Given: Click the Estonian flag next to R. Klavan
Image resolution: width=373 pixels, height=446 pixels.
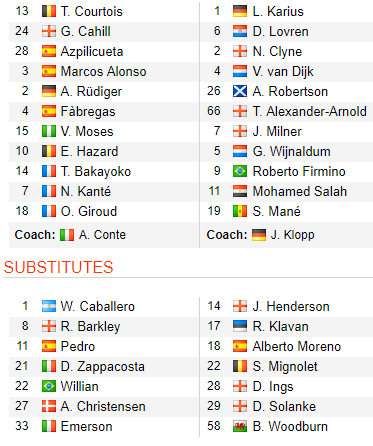Looking at the screenshot, I should pyautogui.click(x=240, y=326).
